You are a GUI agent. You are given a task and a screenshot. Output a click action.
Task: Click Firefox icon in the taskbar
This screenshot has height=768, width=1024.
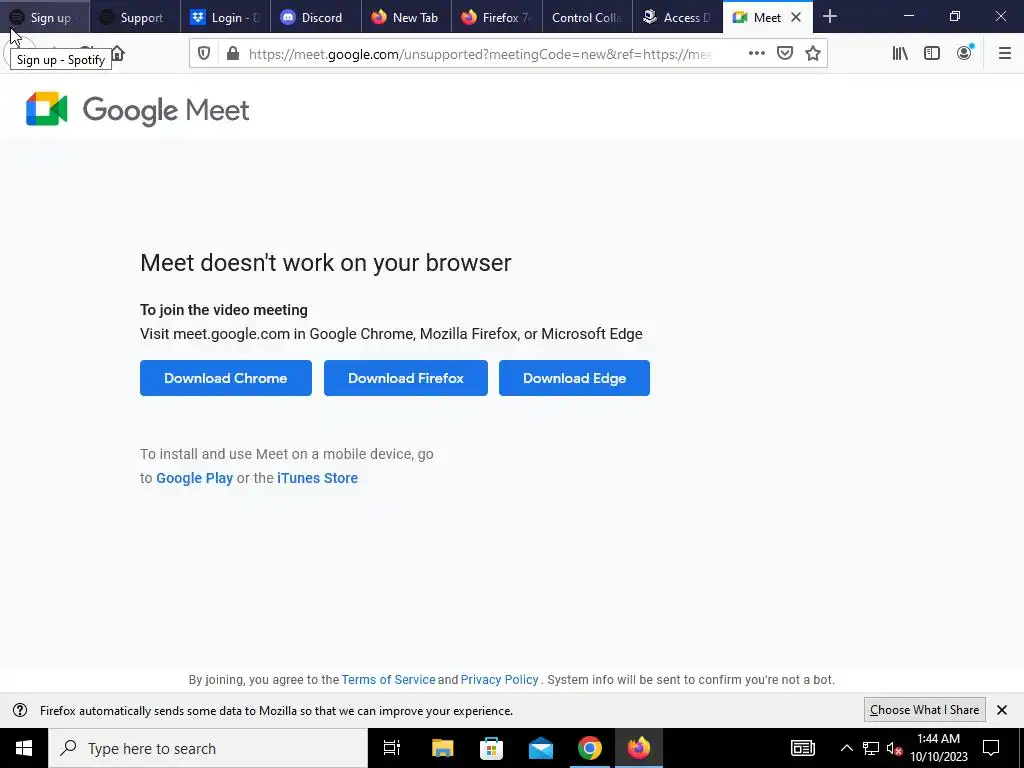coord(639,748)
